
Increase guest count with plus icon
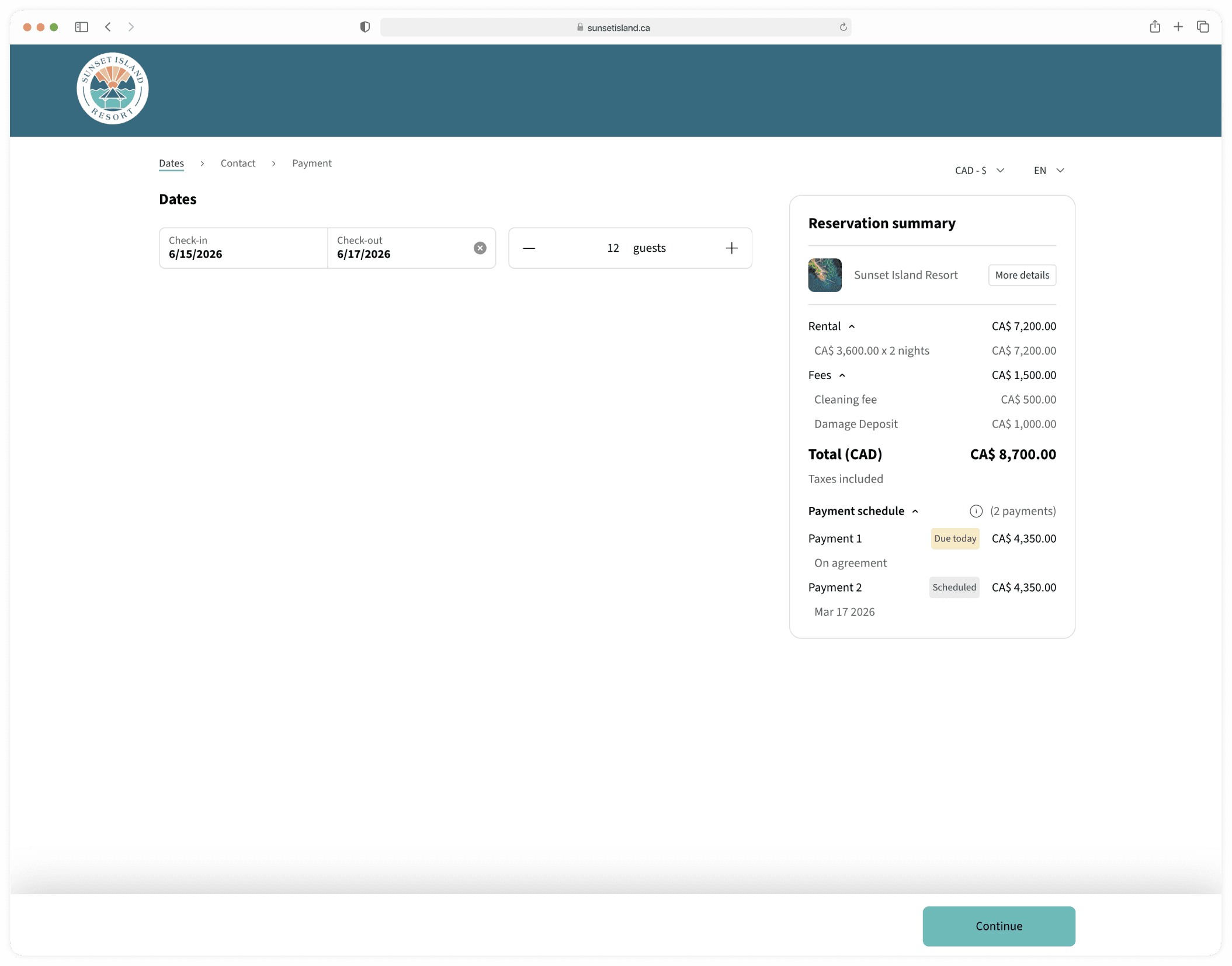[x=731, y=248]
